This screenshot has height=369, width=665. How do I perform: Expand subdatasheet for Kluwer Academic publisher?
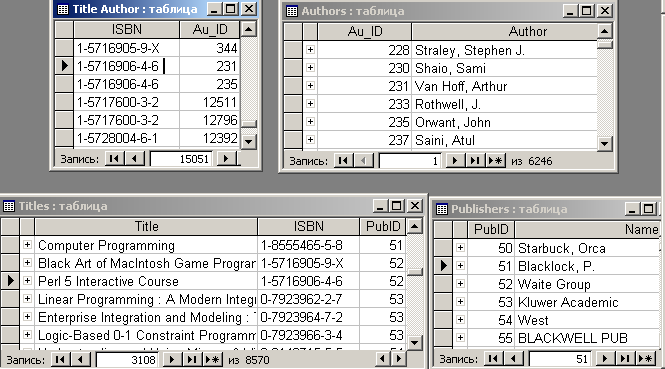point(460,302)
